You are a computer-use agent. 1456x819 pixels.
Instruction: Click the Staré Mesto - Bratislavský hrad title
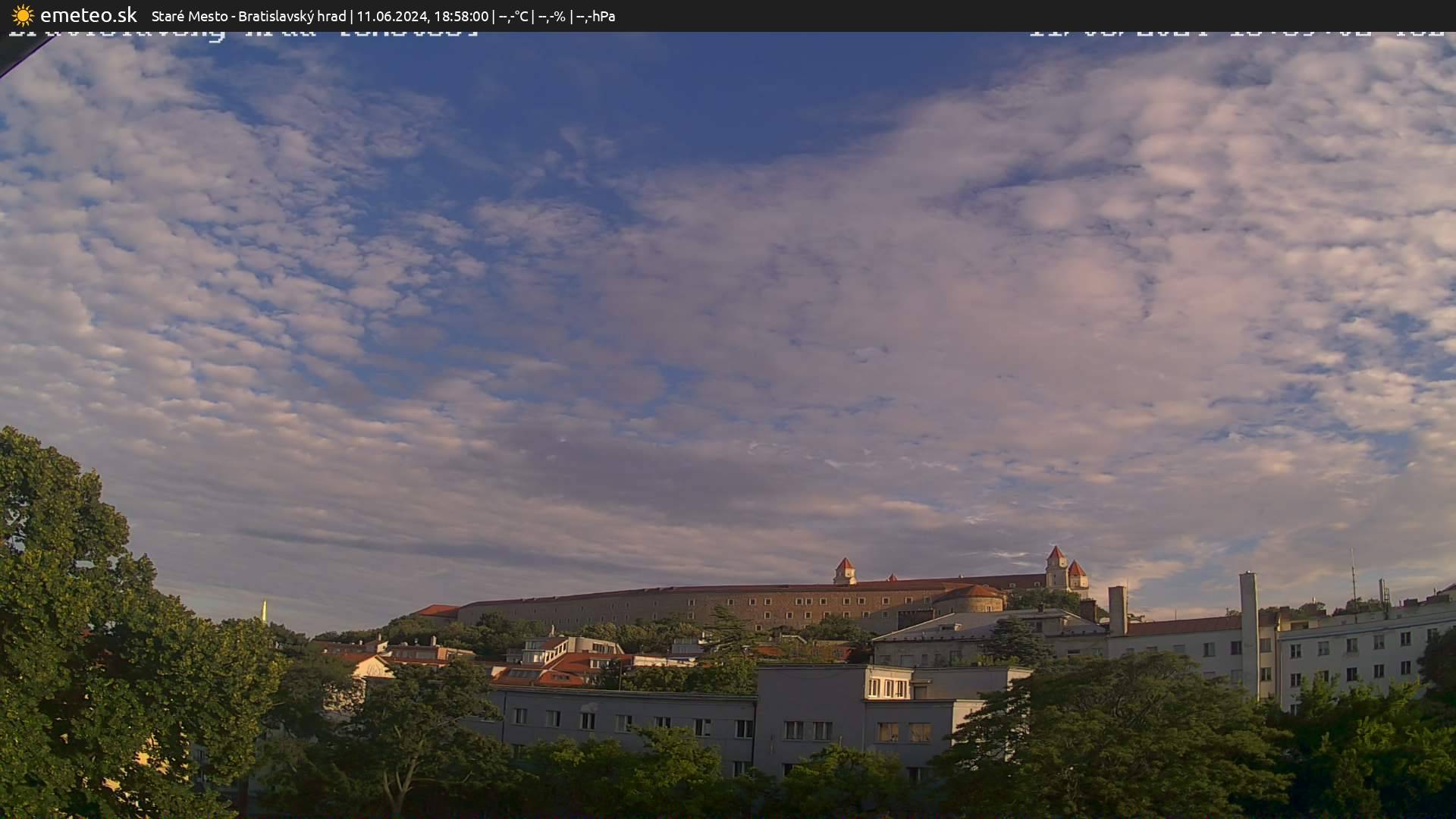(x=249, y=16)
